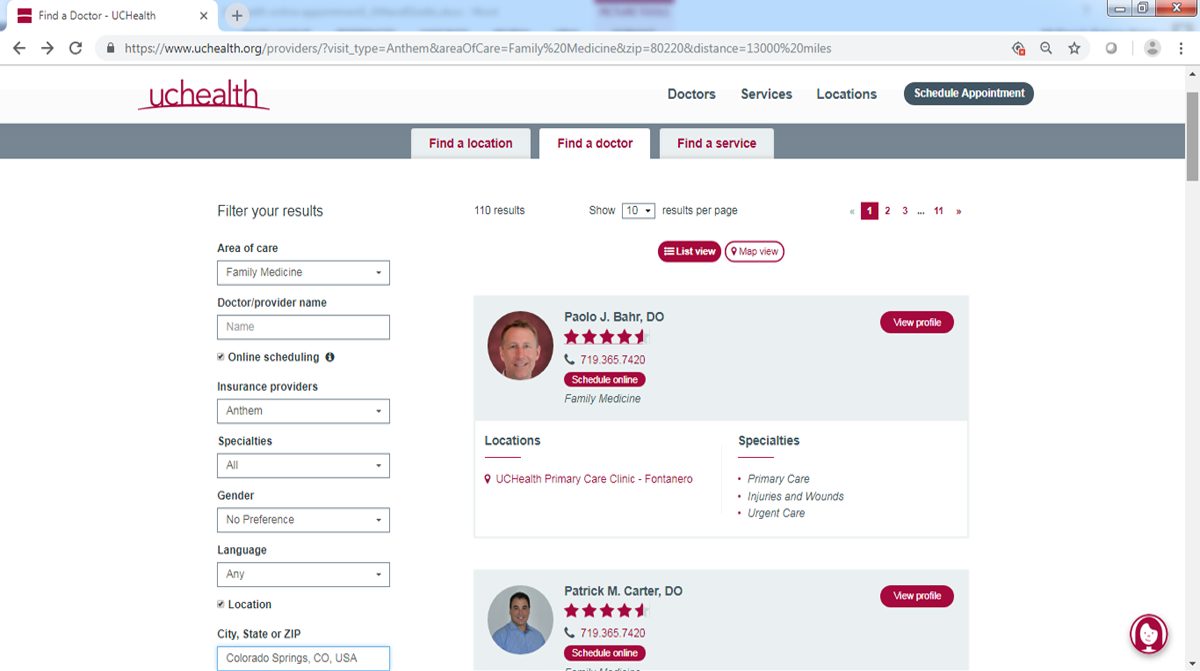This screenshot has height=671, width=1200.
Task: Click the Urgent Care specialty text
Action: (776, 513)
